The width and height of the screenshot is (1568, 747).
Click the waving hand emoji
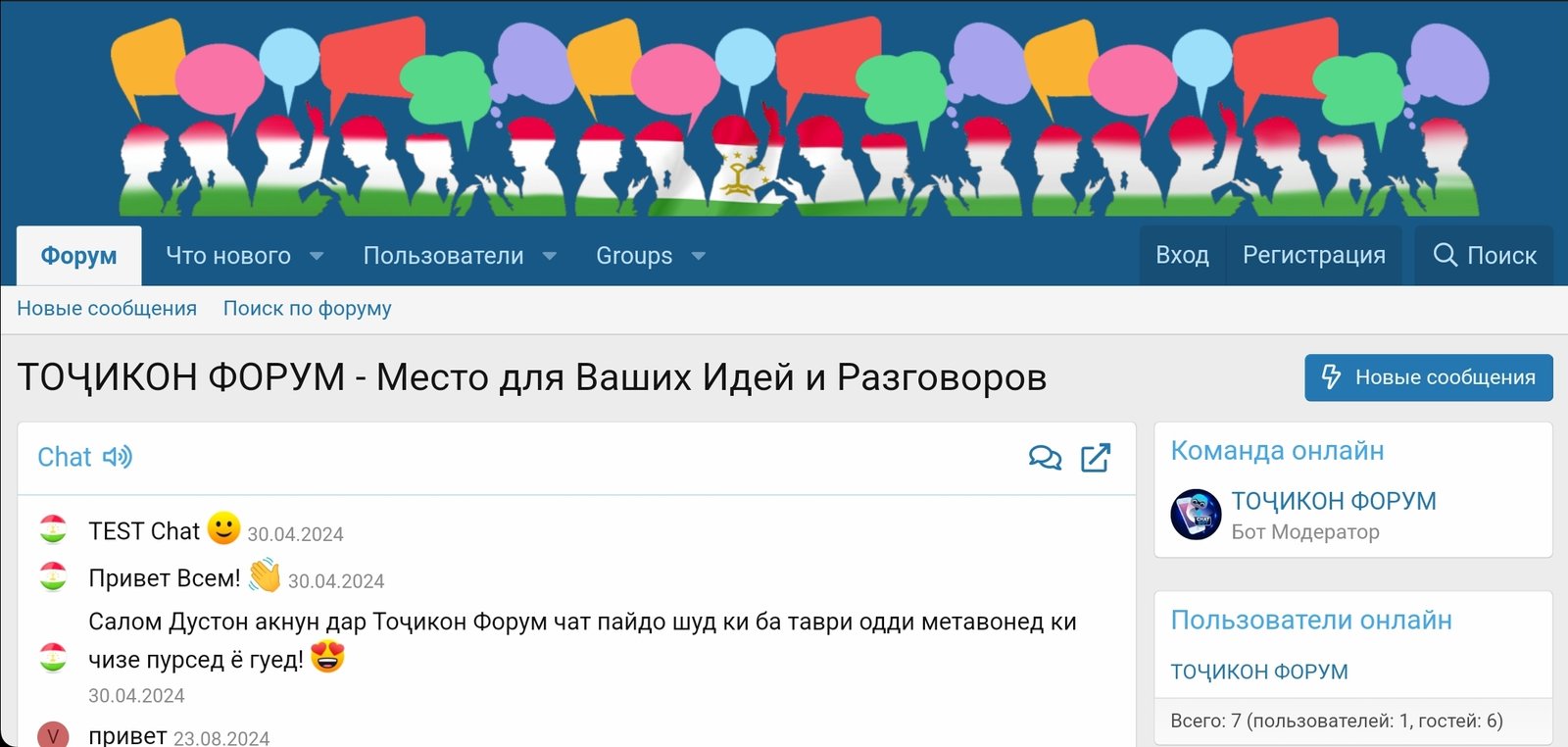265,575
